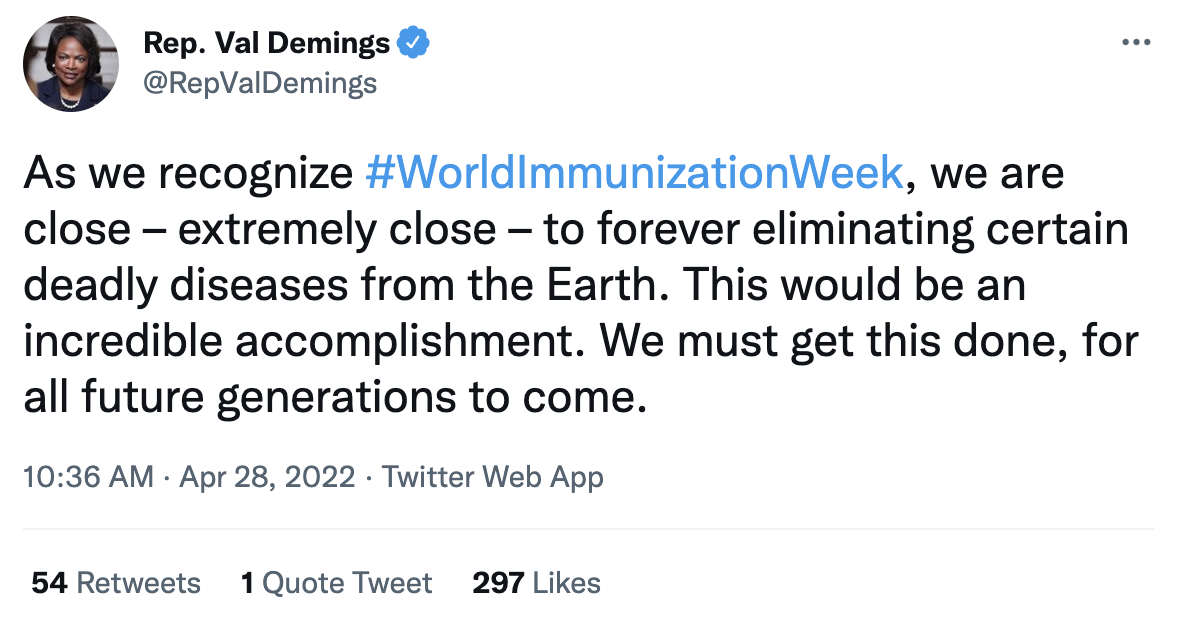Click the blue verified badge icon

pos(413,42)
